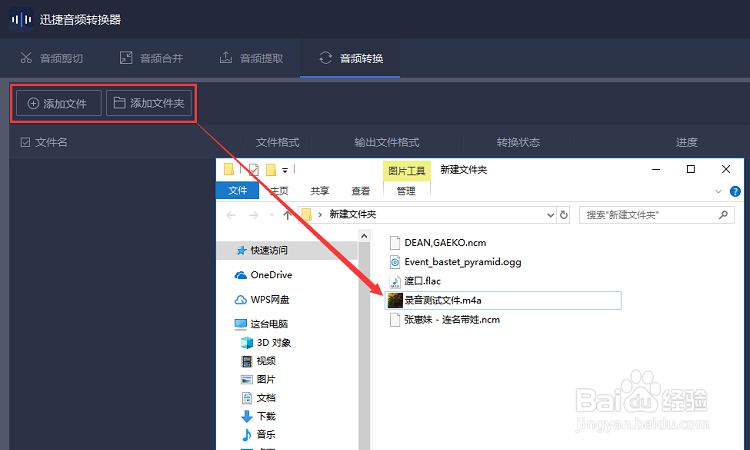
Task: Select file 张惠妹 - 连名带姓.ncm
Action: point(452,319)
